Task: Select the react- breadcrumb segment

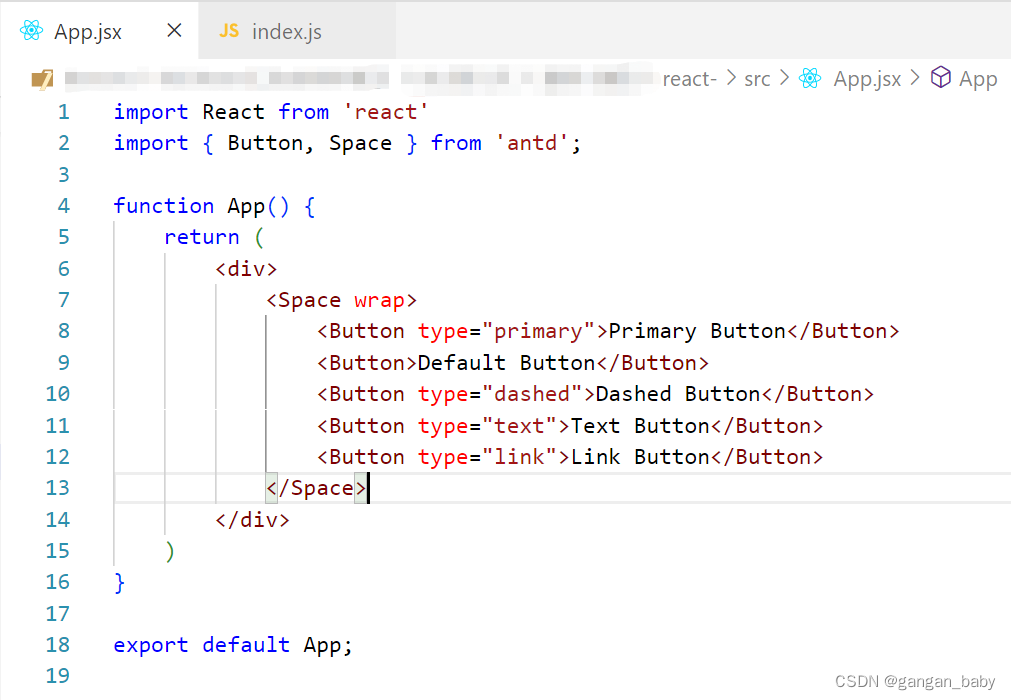Action: coord(689,79)
